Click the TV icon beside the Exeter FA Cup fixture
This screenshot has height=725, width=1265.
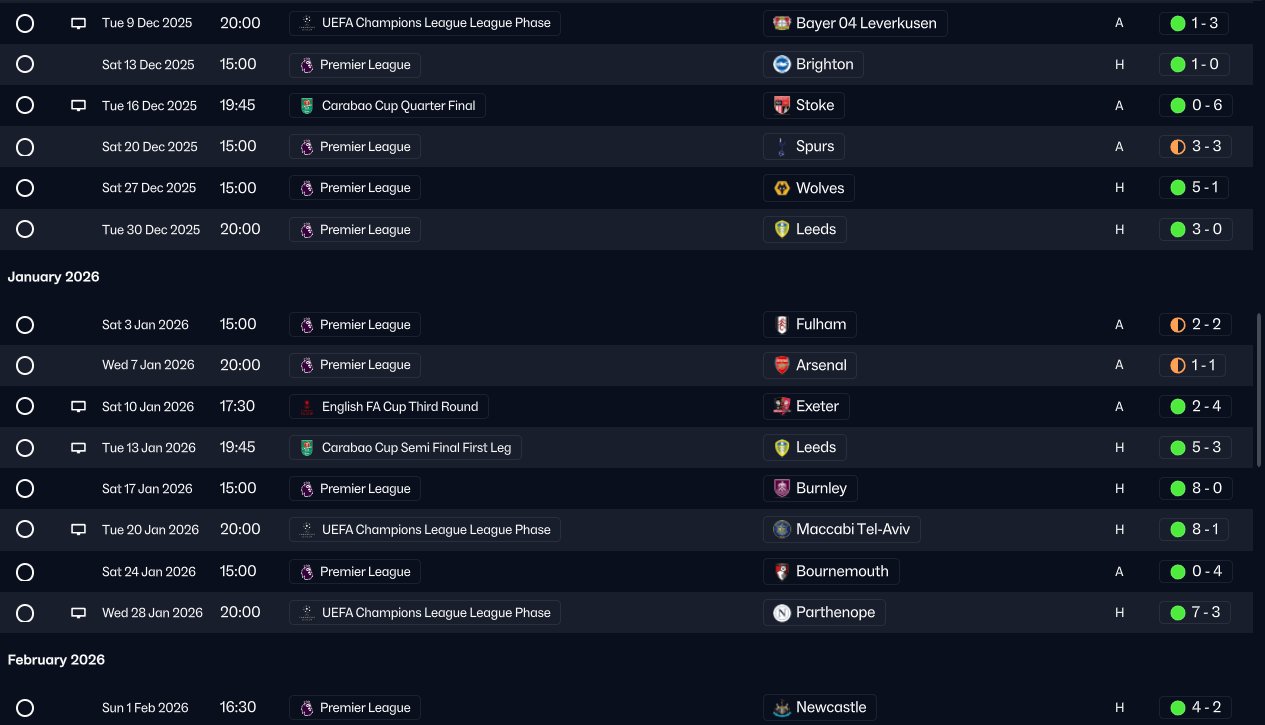pos(78,407)
